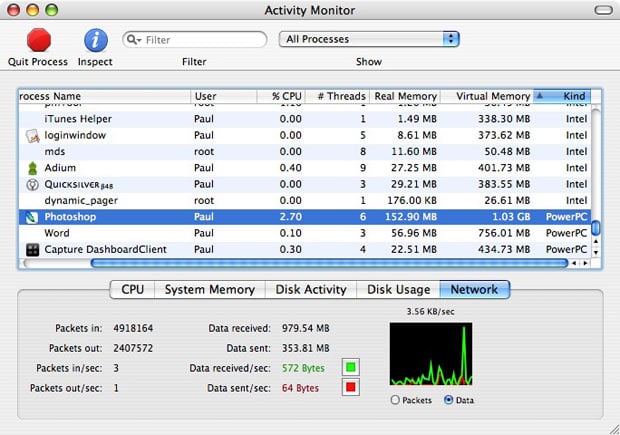Click the blue Inspect info icon
Viewport: 620px width, 435px height.
[96, 40]
